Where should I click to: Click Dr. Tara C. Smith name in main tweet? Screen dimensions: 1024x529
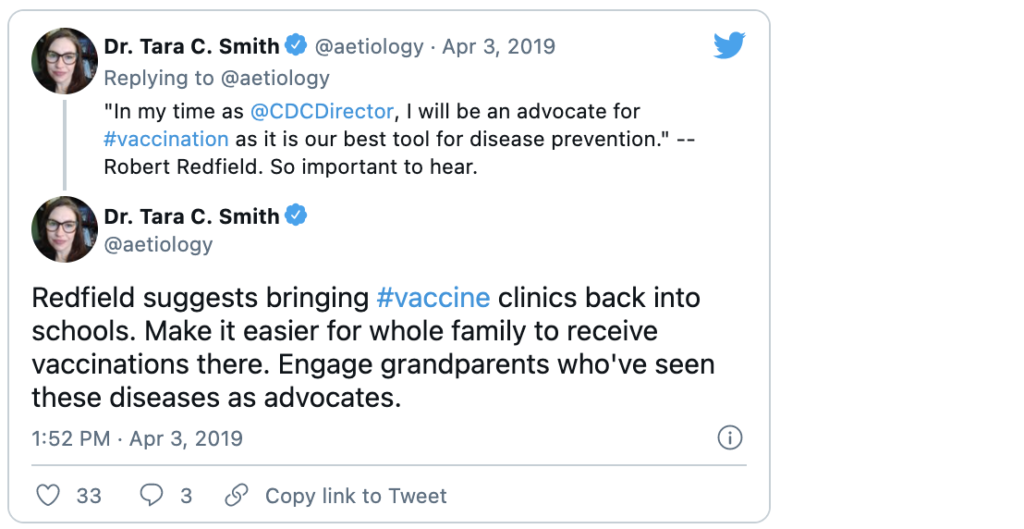tap(191, 216)
